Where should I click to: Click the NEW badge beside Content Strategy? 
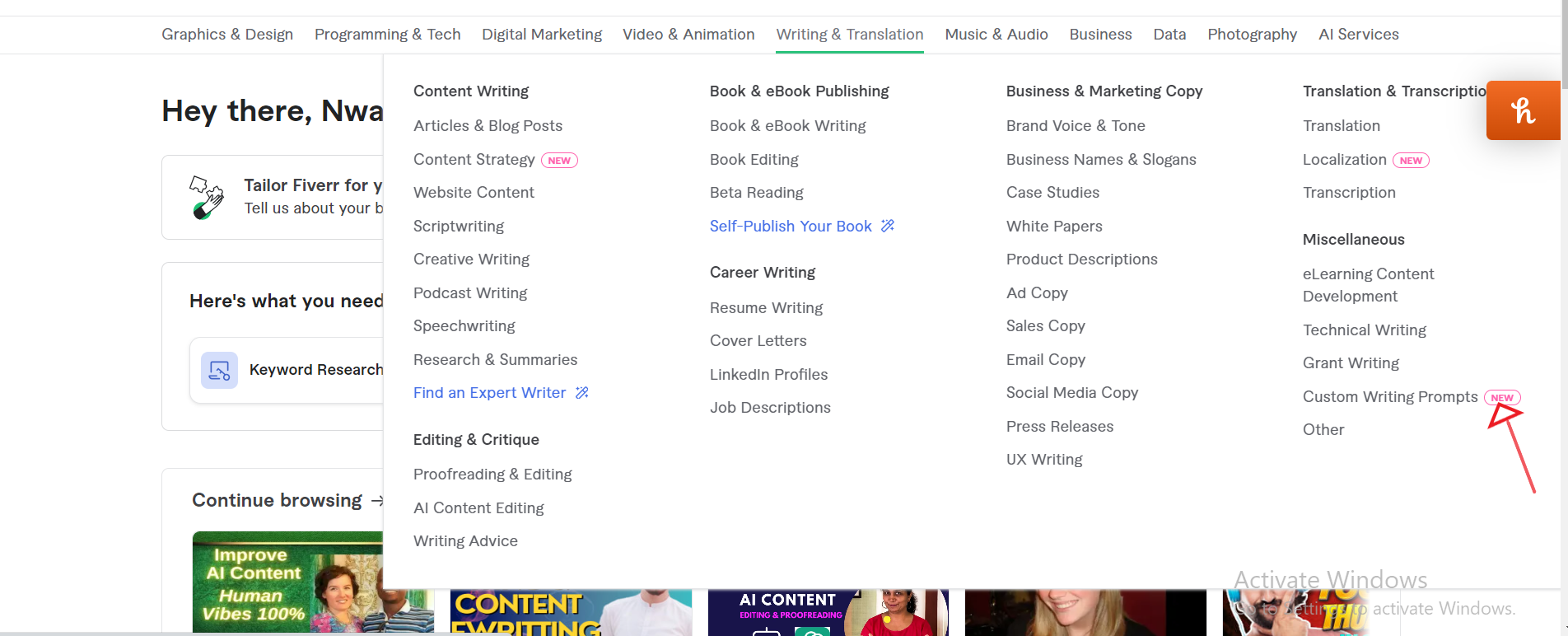[x=559, y=161]
